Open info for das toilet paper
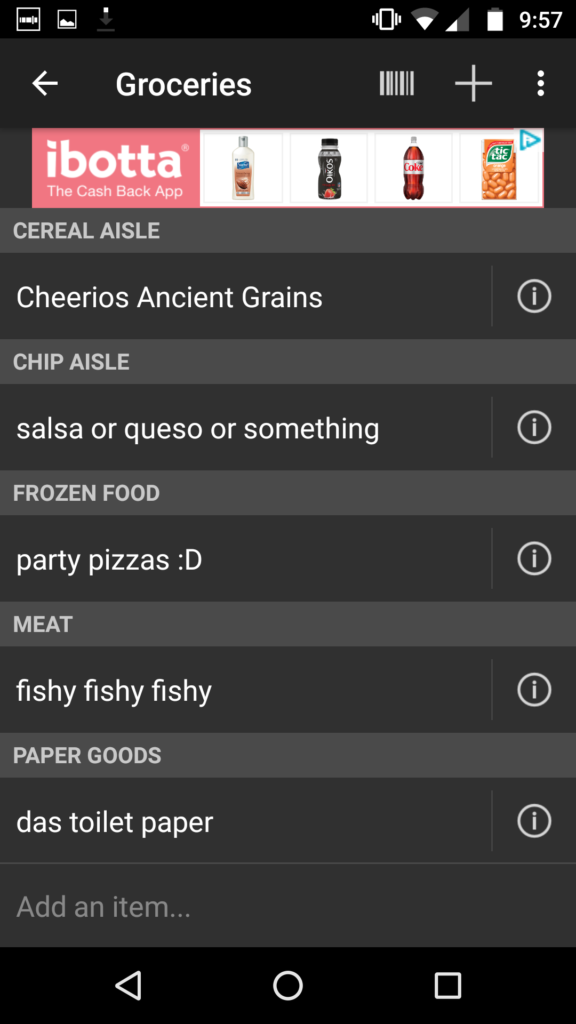This screenshot has width=576, height=1024. coord(534,821)
